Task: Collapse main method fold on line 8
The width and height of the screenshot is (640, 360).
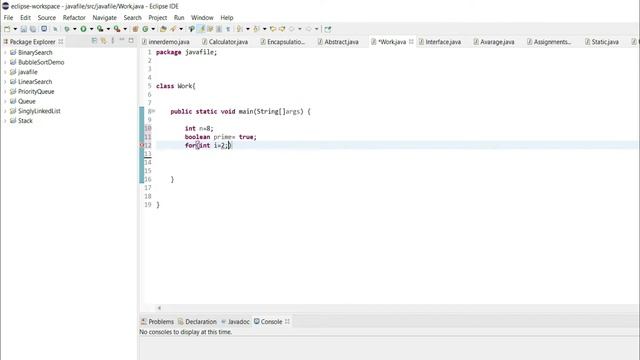Action: (153, 111)
